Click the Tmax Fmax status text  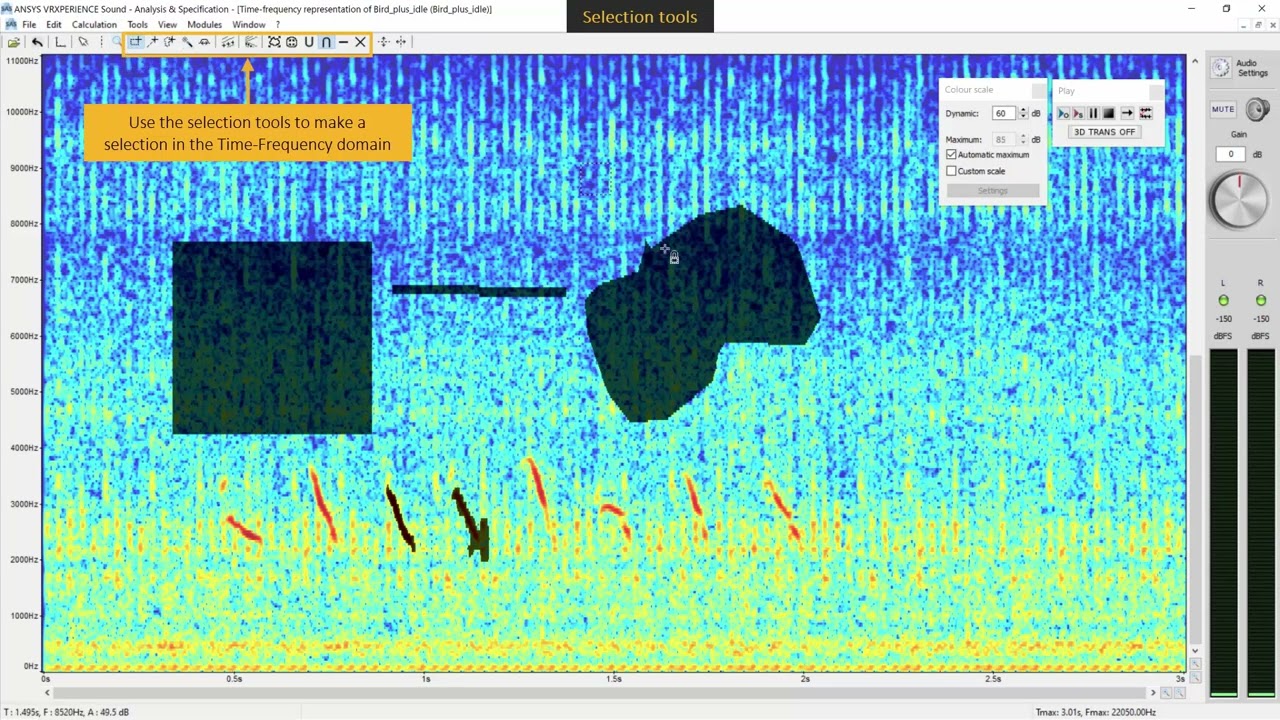[x=1095, y=712]
